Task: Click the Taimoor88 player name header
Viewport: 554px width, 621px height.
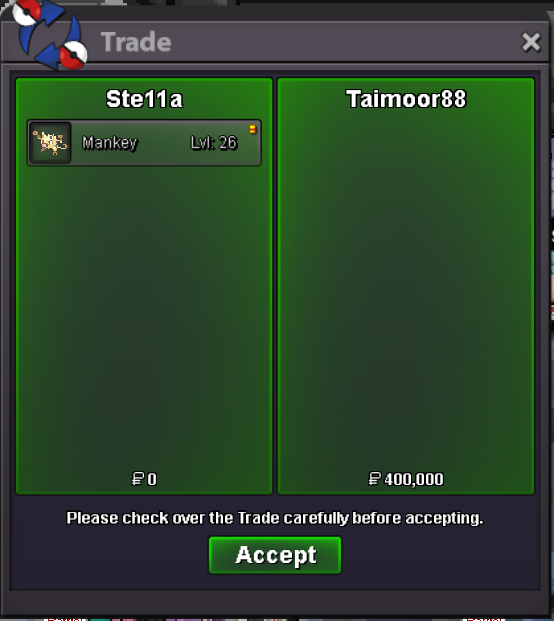Action: click(x=406, y=99)
